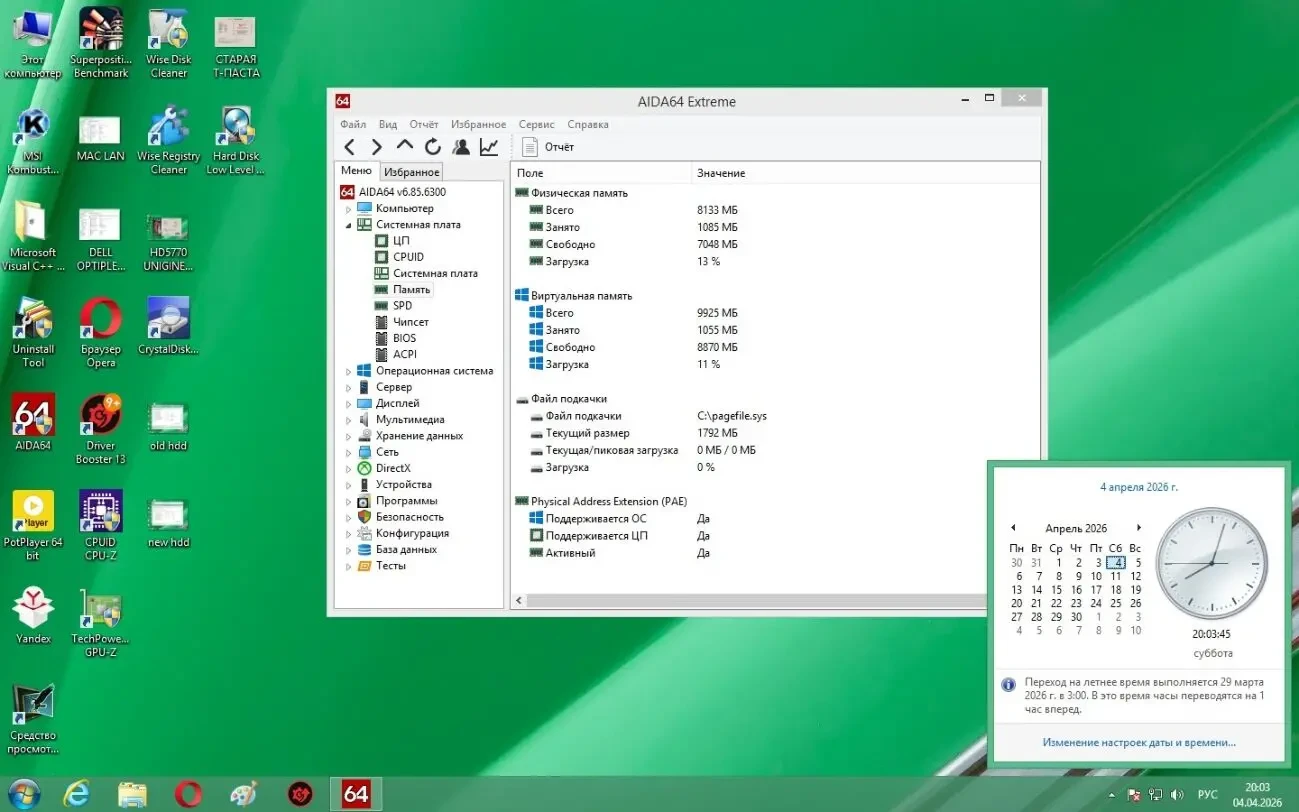Select date 15 in the calendar

tap(1056, 590)
